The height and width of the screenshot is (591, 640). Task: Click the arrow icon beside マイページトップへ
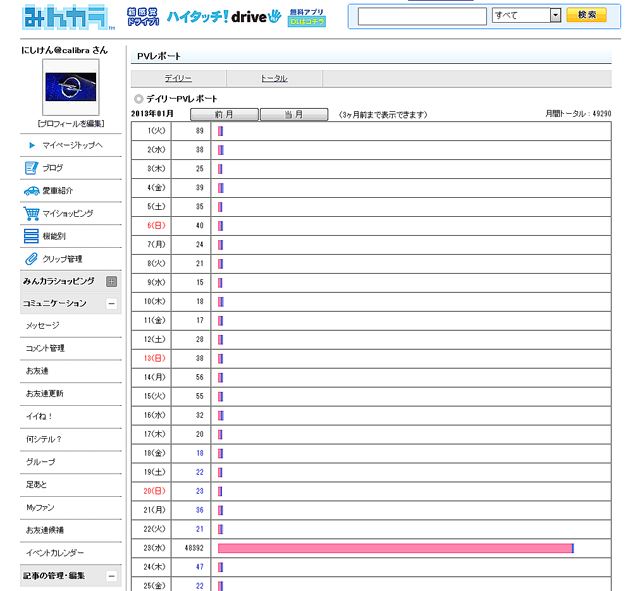point(32,145)
